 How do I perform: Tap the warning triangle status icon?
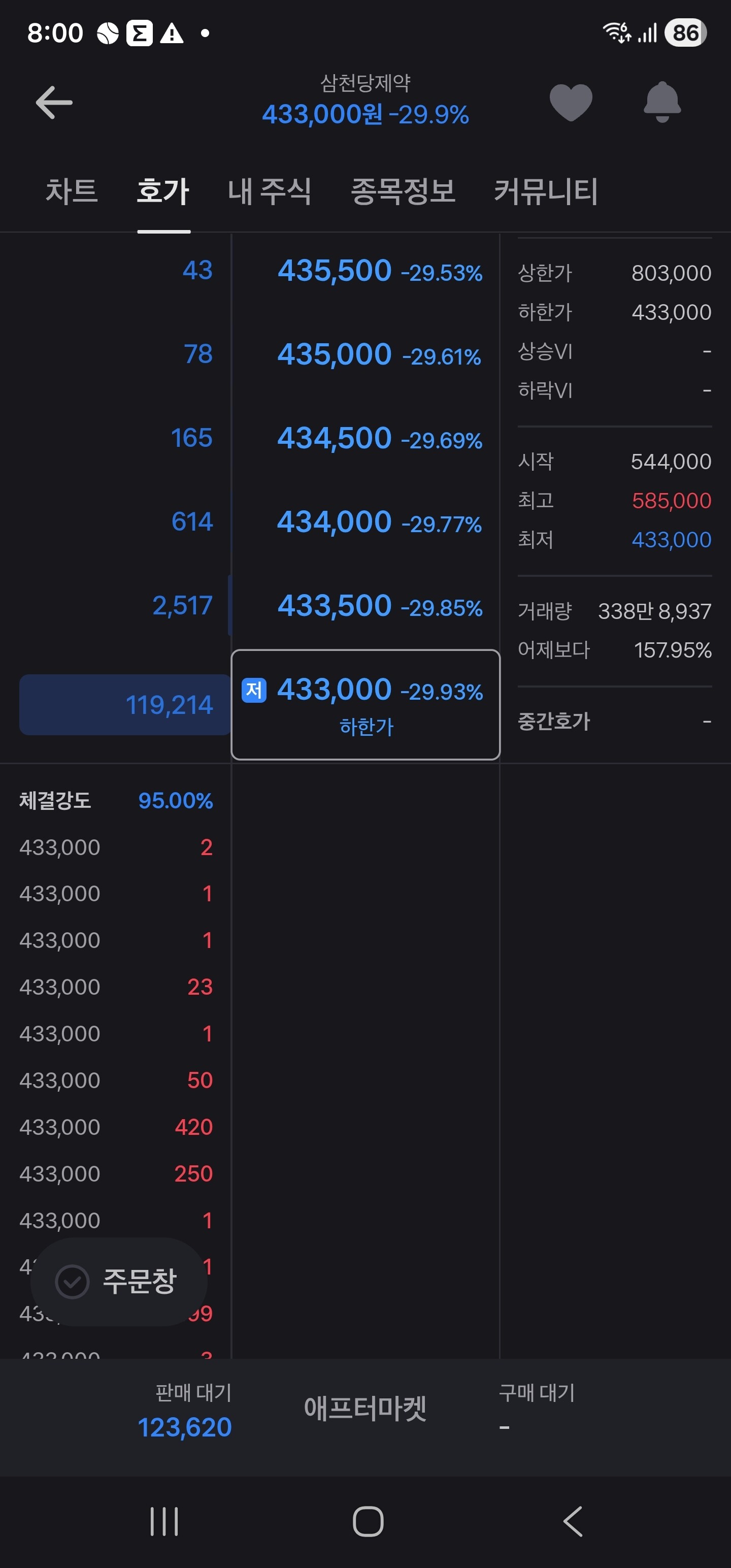click(x=172, y=34)
